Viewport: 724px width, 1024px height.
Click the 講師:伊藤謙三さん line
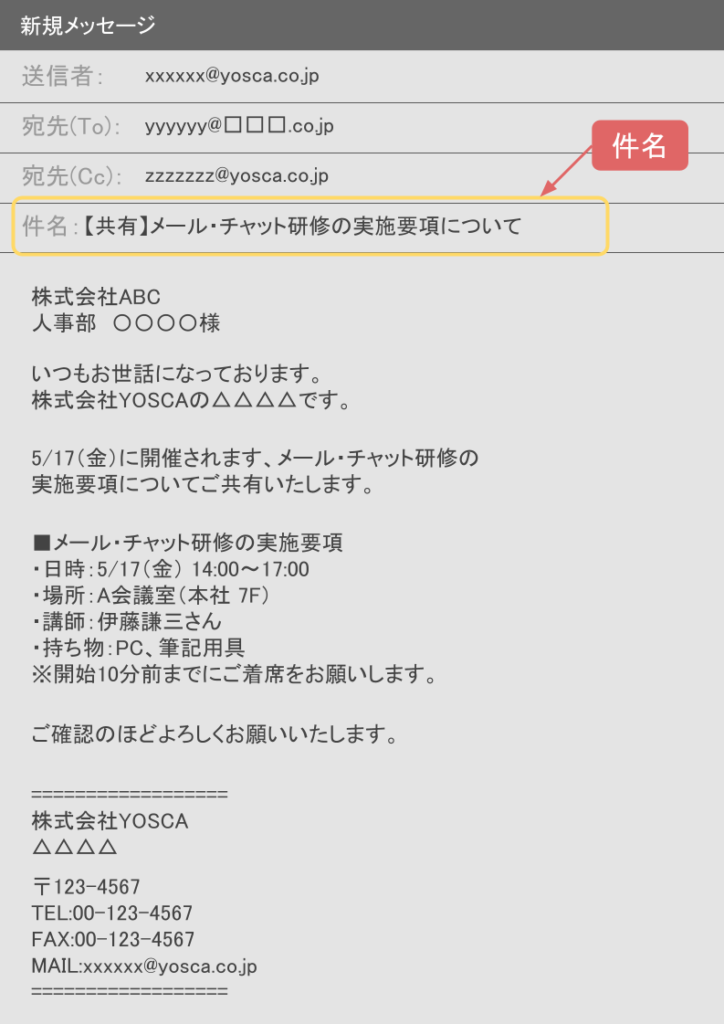[x=127, y=622]
